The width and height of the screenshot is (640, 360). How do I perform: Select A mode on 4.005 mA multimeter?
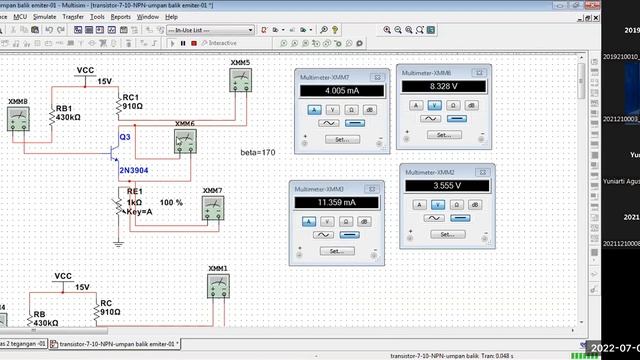[314, 110]
